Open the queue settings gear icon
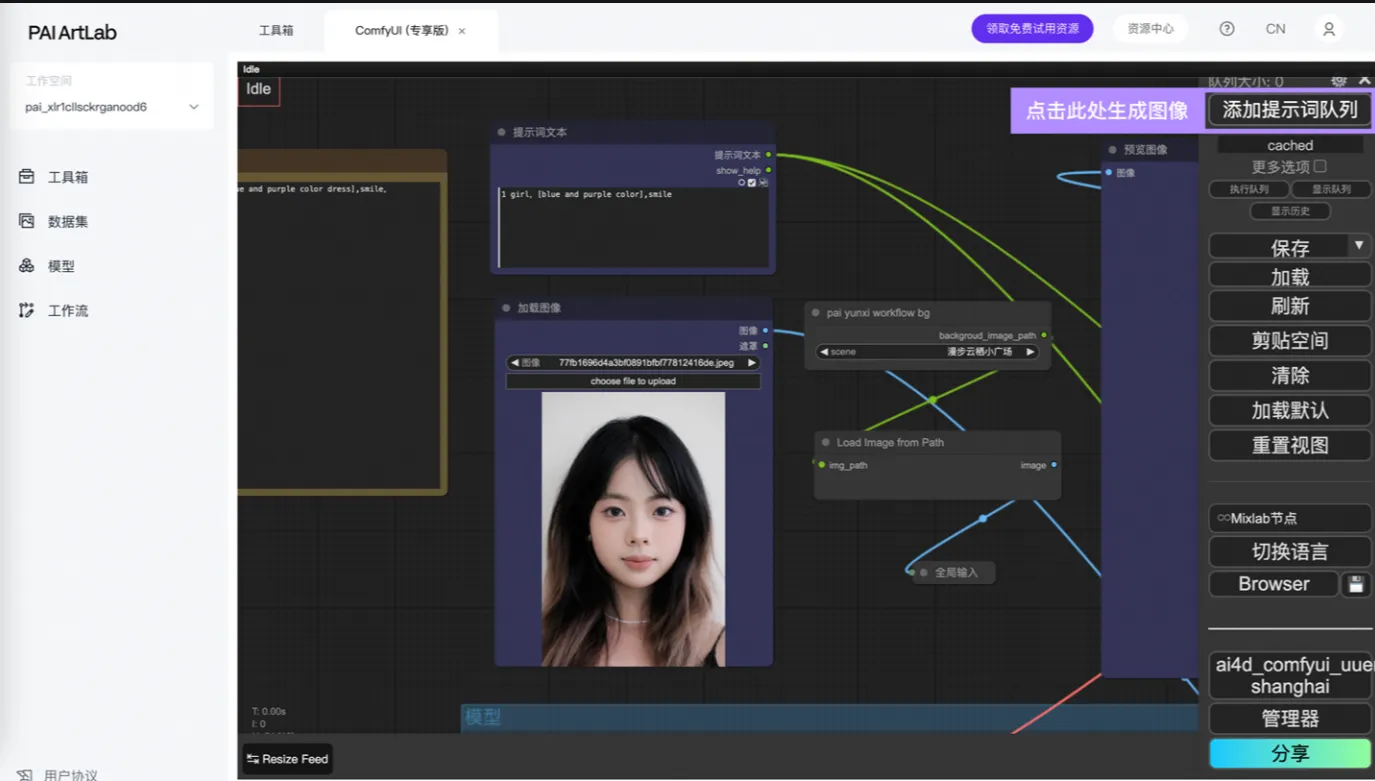The width and height of the screenshot is (1375, 781). pyautogui.click(x=1338, y=79)
